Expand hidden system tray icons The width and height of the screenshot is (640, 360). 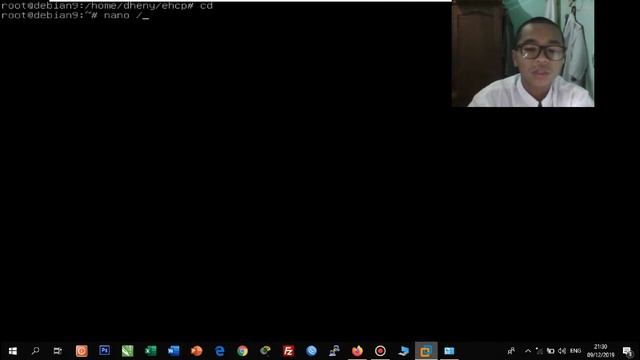[528, 351]
